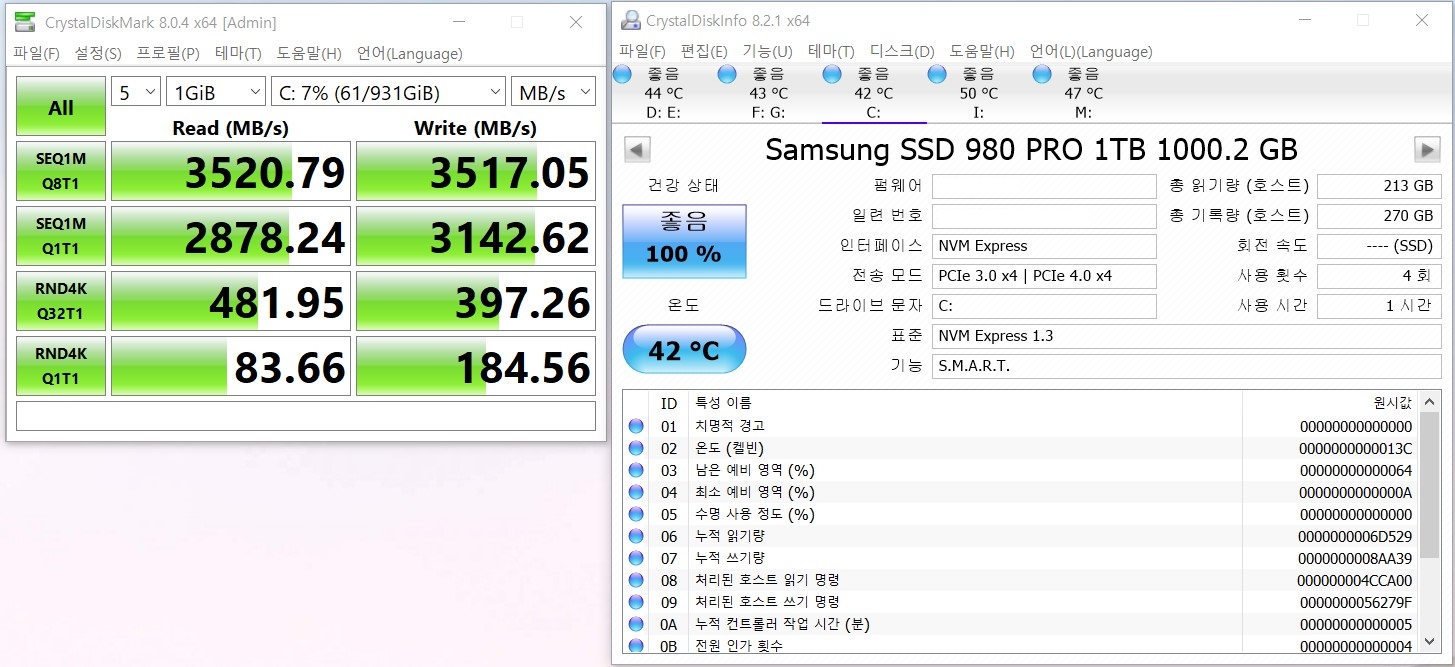Click status orb for 0A 누적 컨트롤러 작업 시간
The width and height of the screenshot is (1455, 667).
pos(636,624)
